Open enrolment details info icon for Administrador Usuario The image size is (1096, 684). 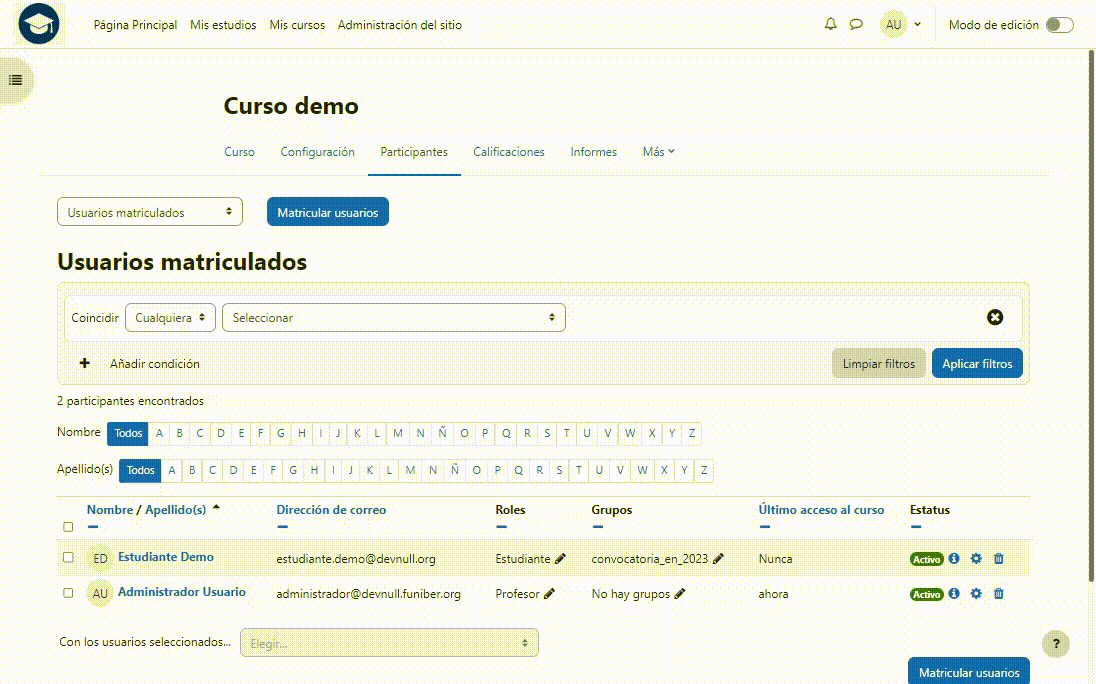(954, 593)
